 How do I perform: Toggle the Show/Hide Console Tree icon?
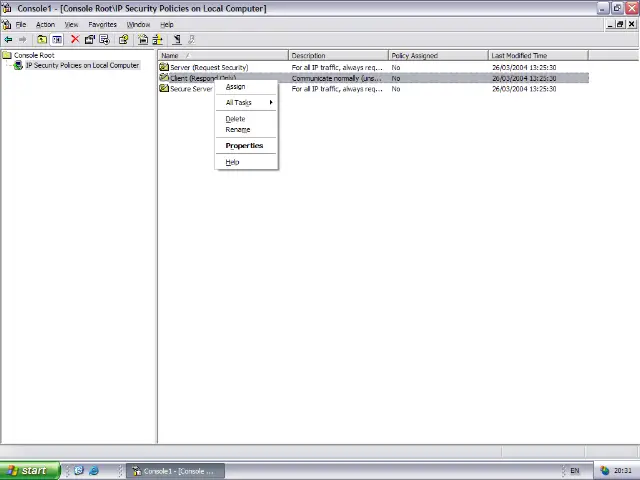(57, 40)
